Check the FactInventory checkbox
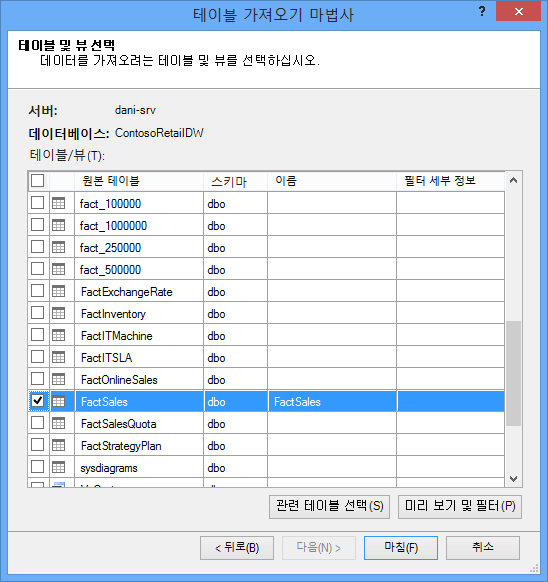 tap(37, 313)
